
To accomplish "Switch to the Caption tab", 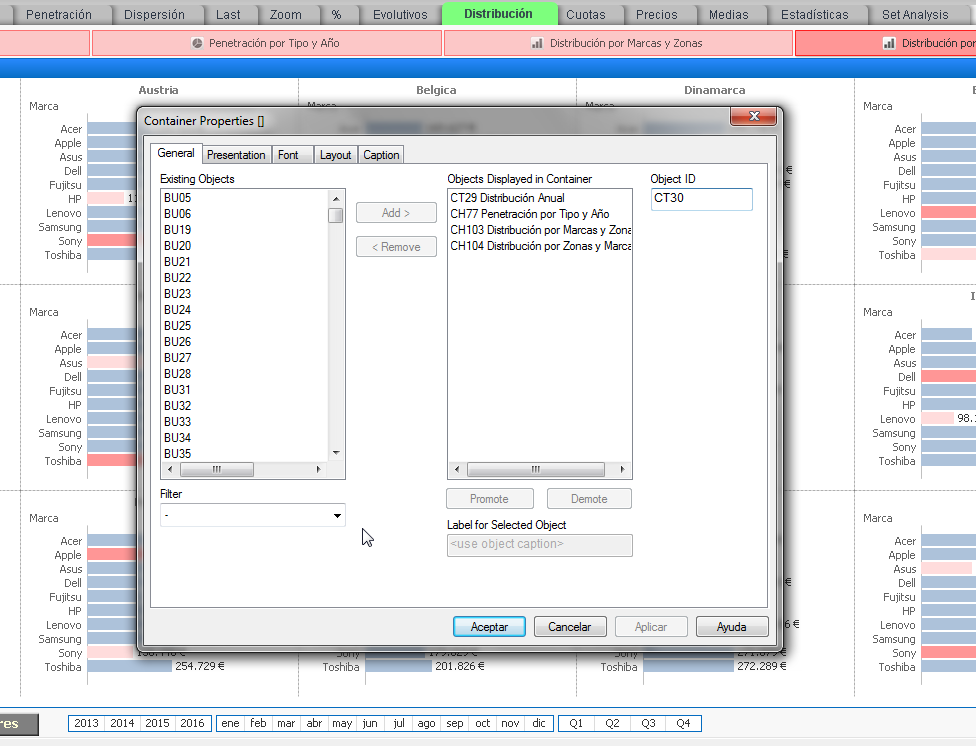I will (382, 154).
